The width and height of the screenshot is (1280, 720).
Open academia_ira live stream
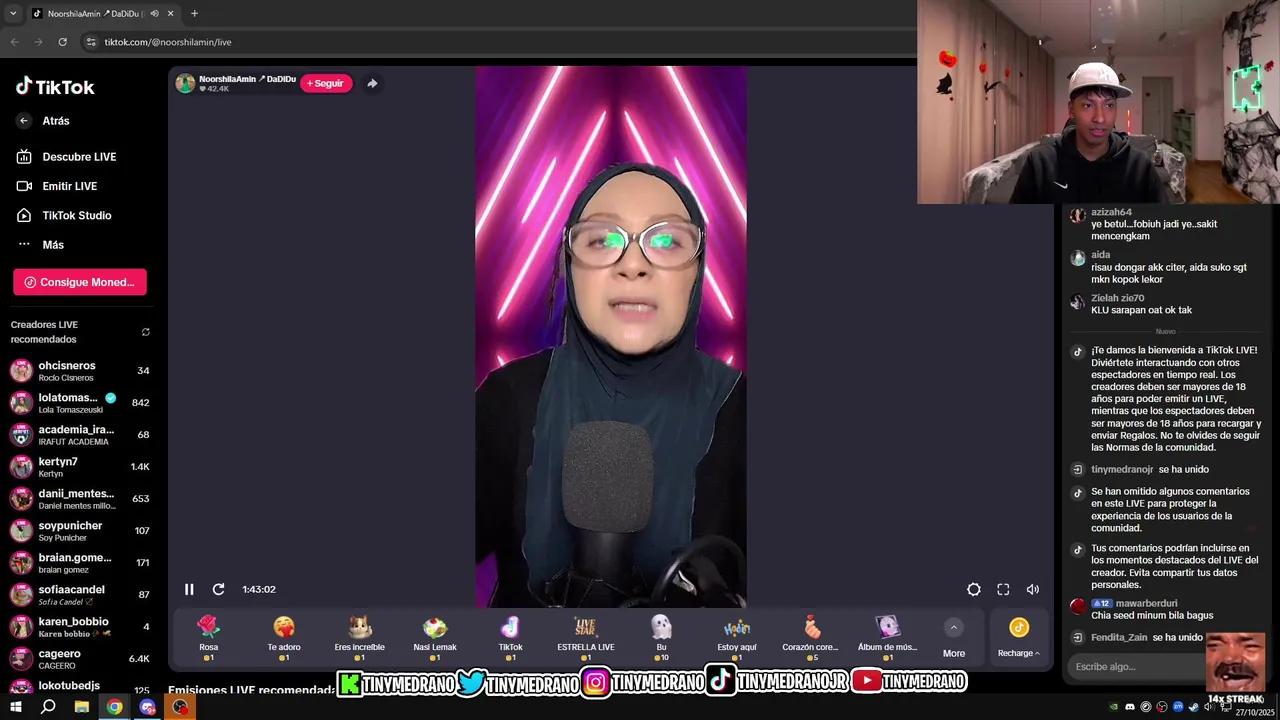[80, 435]
